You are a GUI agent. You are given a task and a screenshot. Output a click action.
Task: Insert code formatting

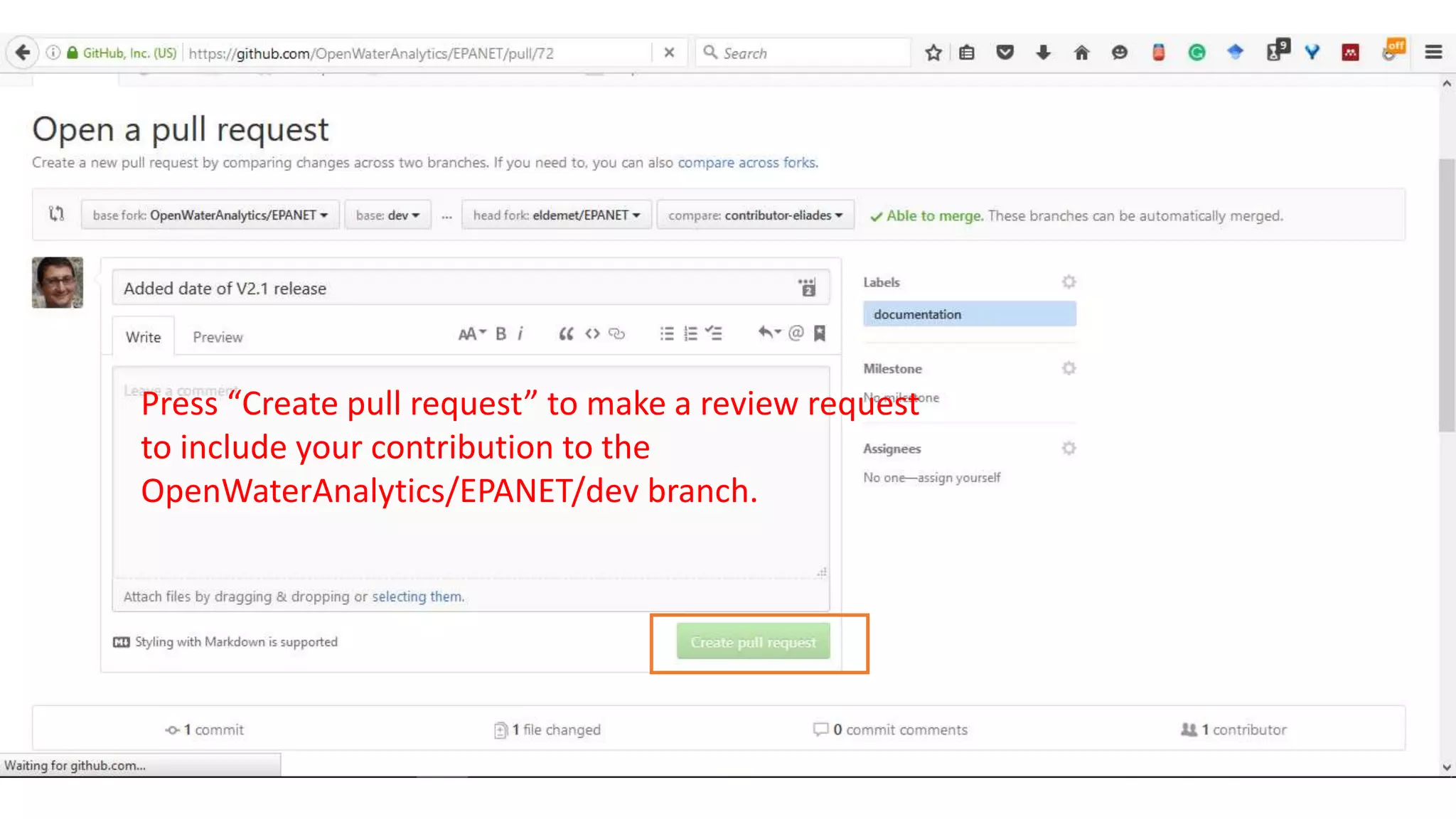click(x=592, y=333)
